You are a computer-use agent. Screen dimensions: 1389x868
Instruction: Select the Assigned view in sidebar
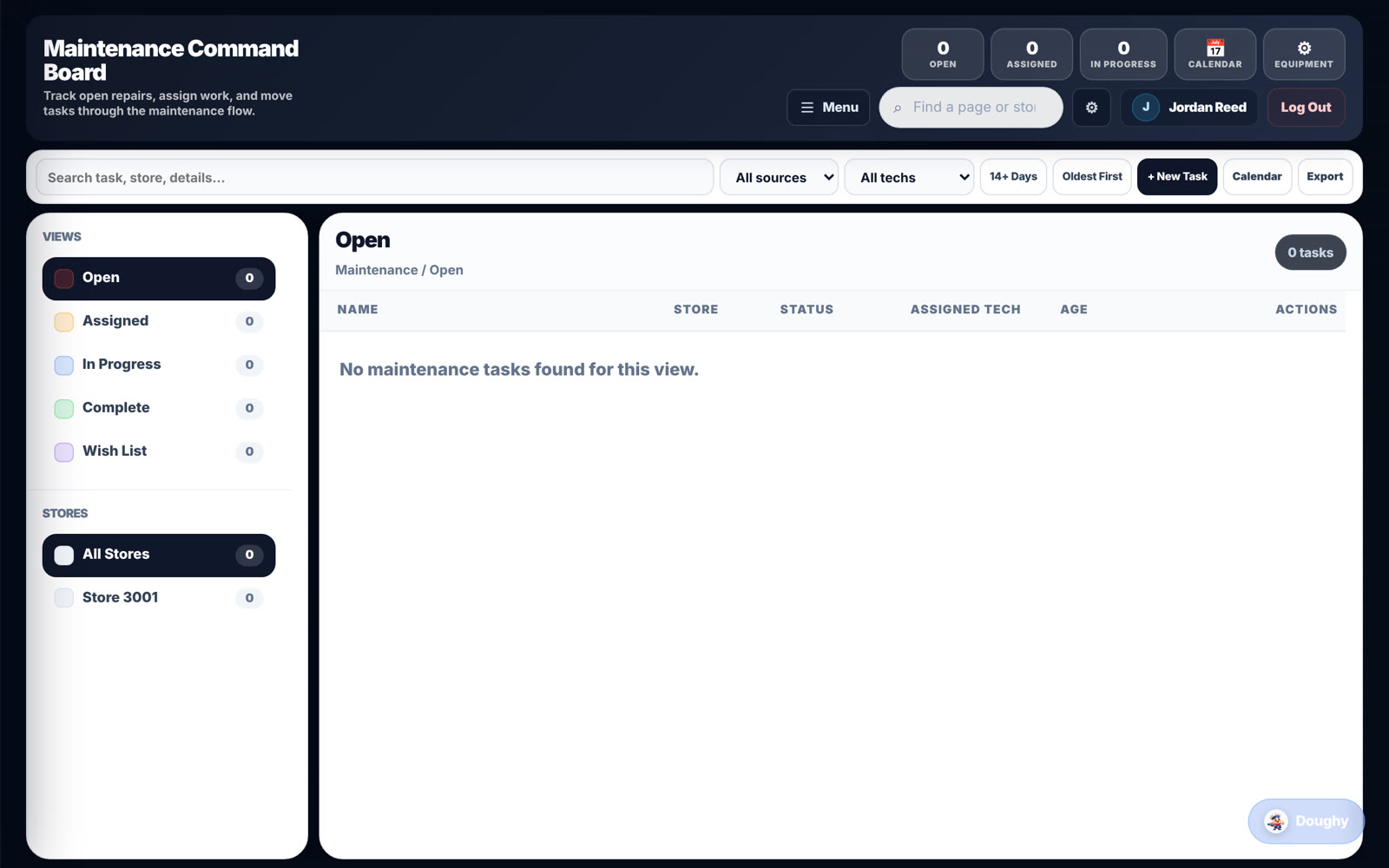(159, 322)
